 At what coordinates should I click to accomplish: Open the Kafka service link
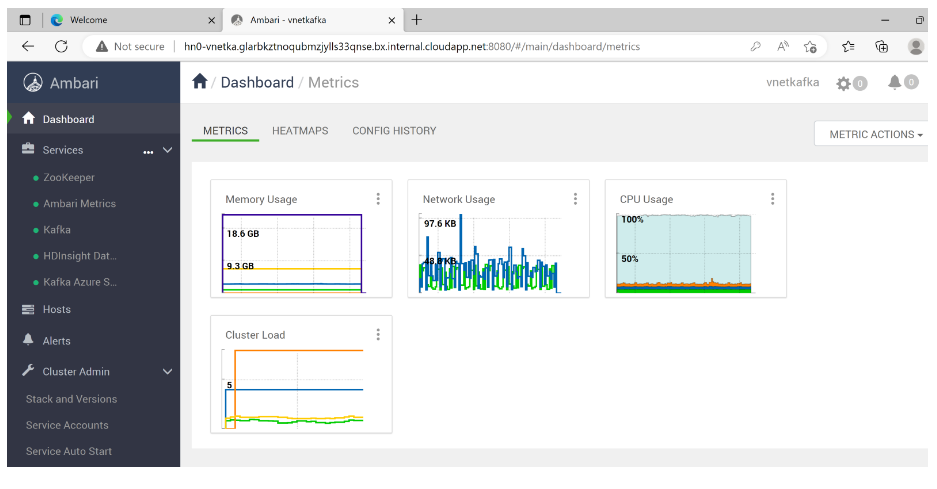(x=57, y=230)
